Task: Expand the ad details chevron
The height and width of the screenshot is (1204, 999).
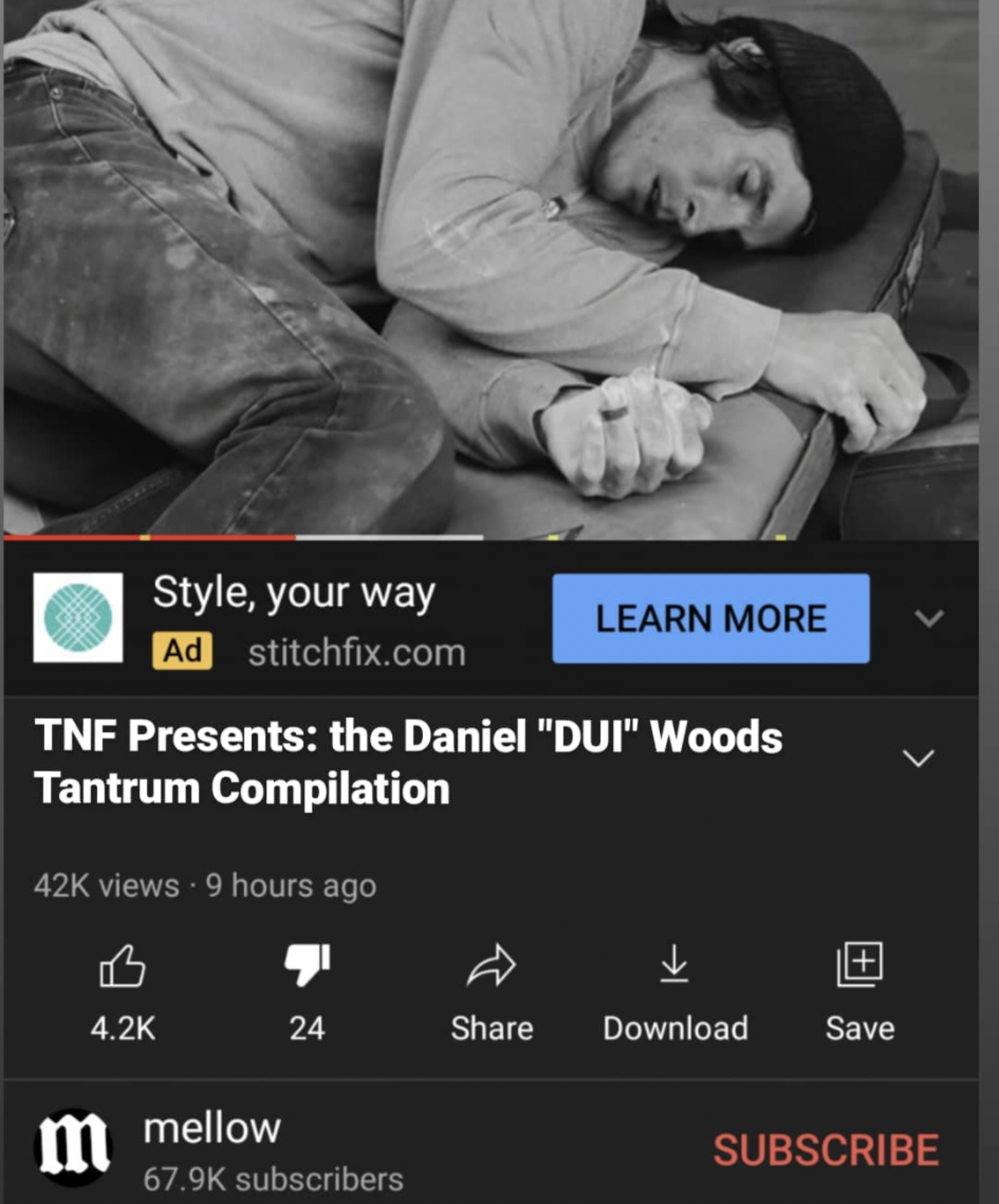Action: click(x=929, y=618)
